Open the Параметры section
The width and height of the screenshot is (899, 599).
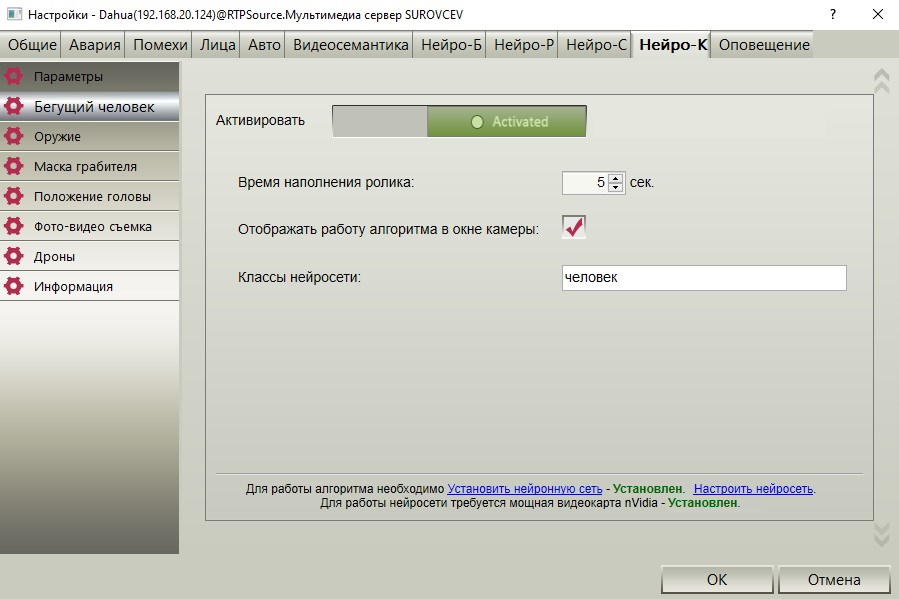tap(89, 76)
